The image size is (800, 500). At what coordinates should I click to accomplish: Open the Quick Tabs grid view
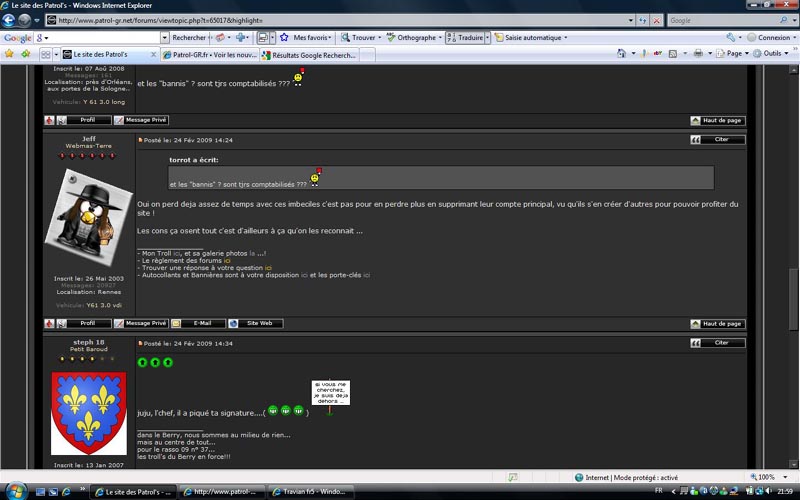pyautogui.click(x=46, y=54)
